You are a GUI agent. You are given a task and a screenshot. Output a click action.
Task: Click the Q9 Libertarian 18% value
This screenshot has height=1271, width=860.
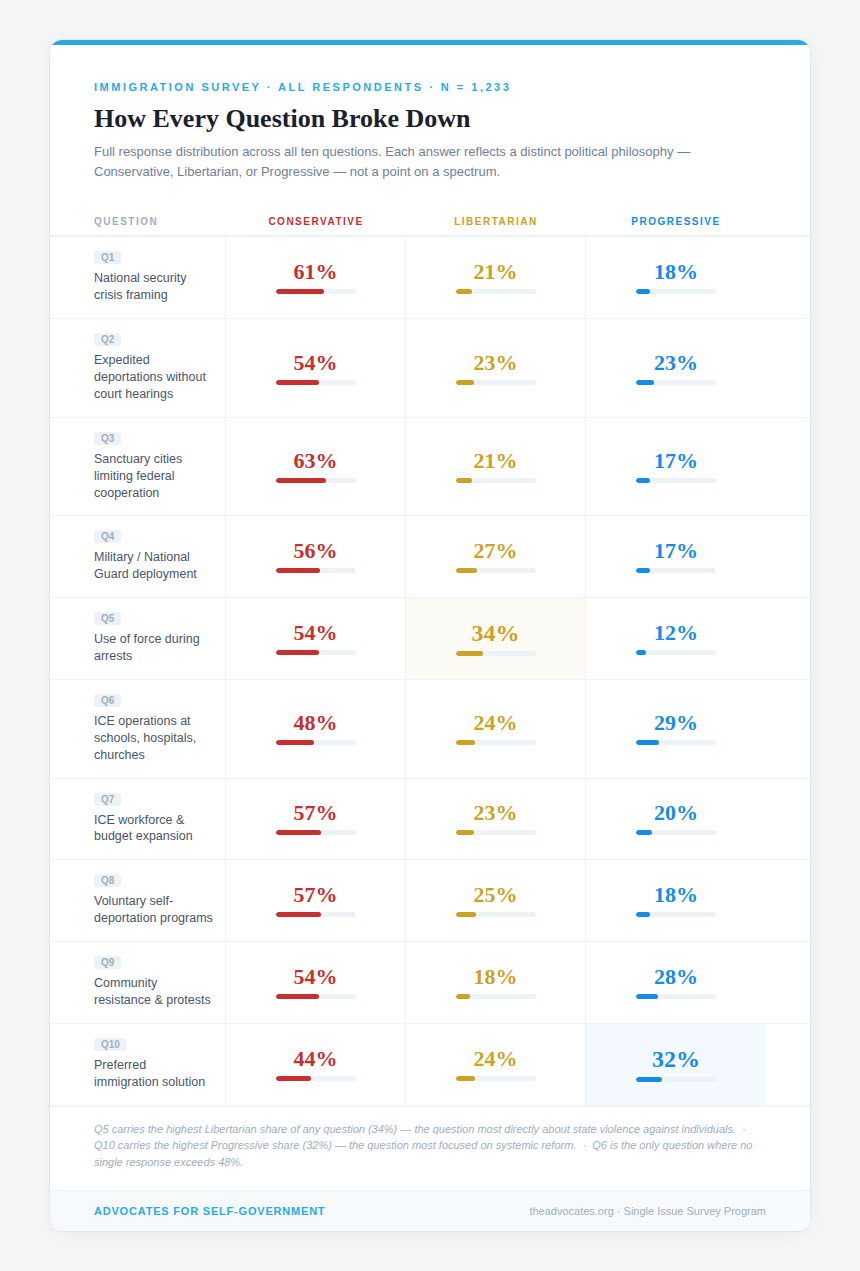pyautogui.click(x=495, y=977)
